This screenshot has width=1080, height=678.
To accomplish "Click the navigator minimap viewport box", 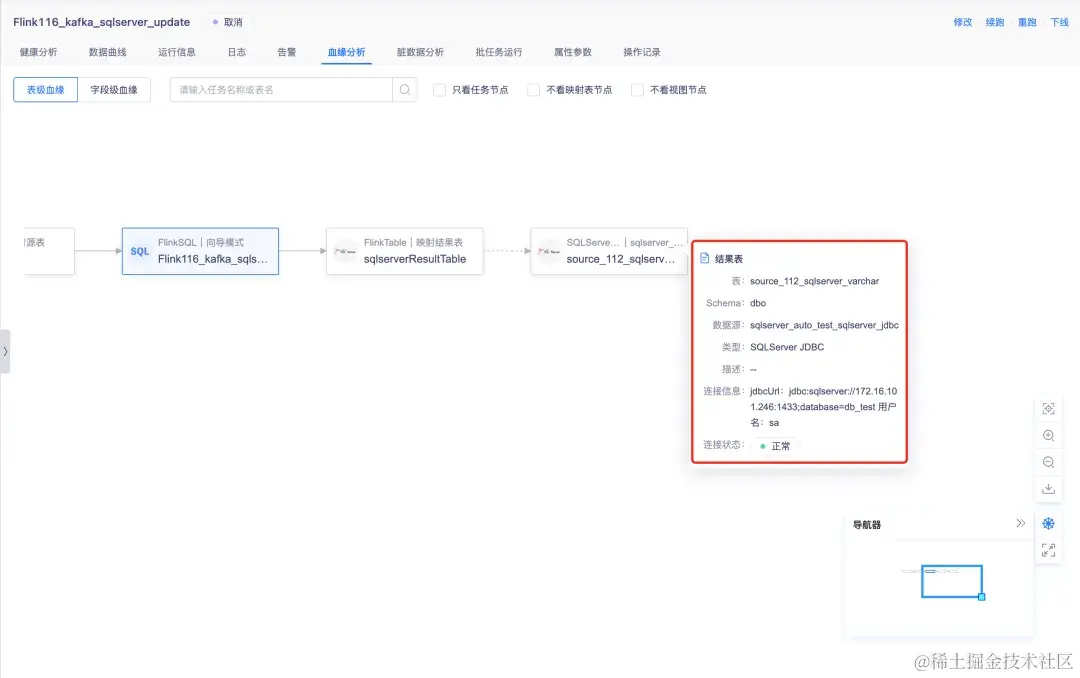I will pyautogui.click(x=952, y=582).
